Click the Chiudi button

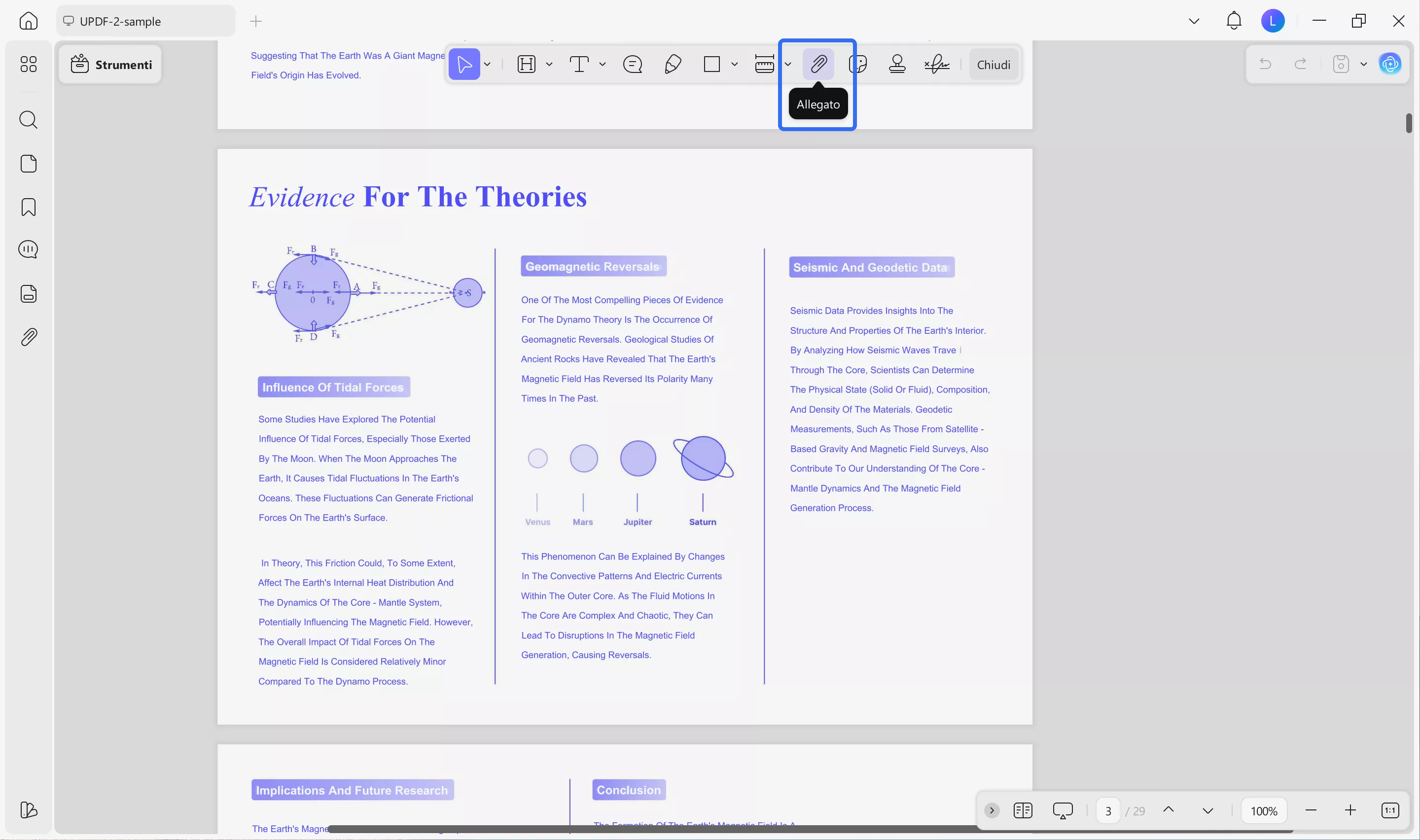pos(994,64)
